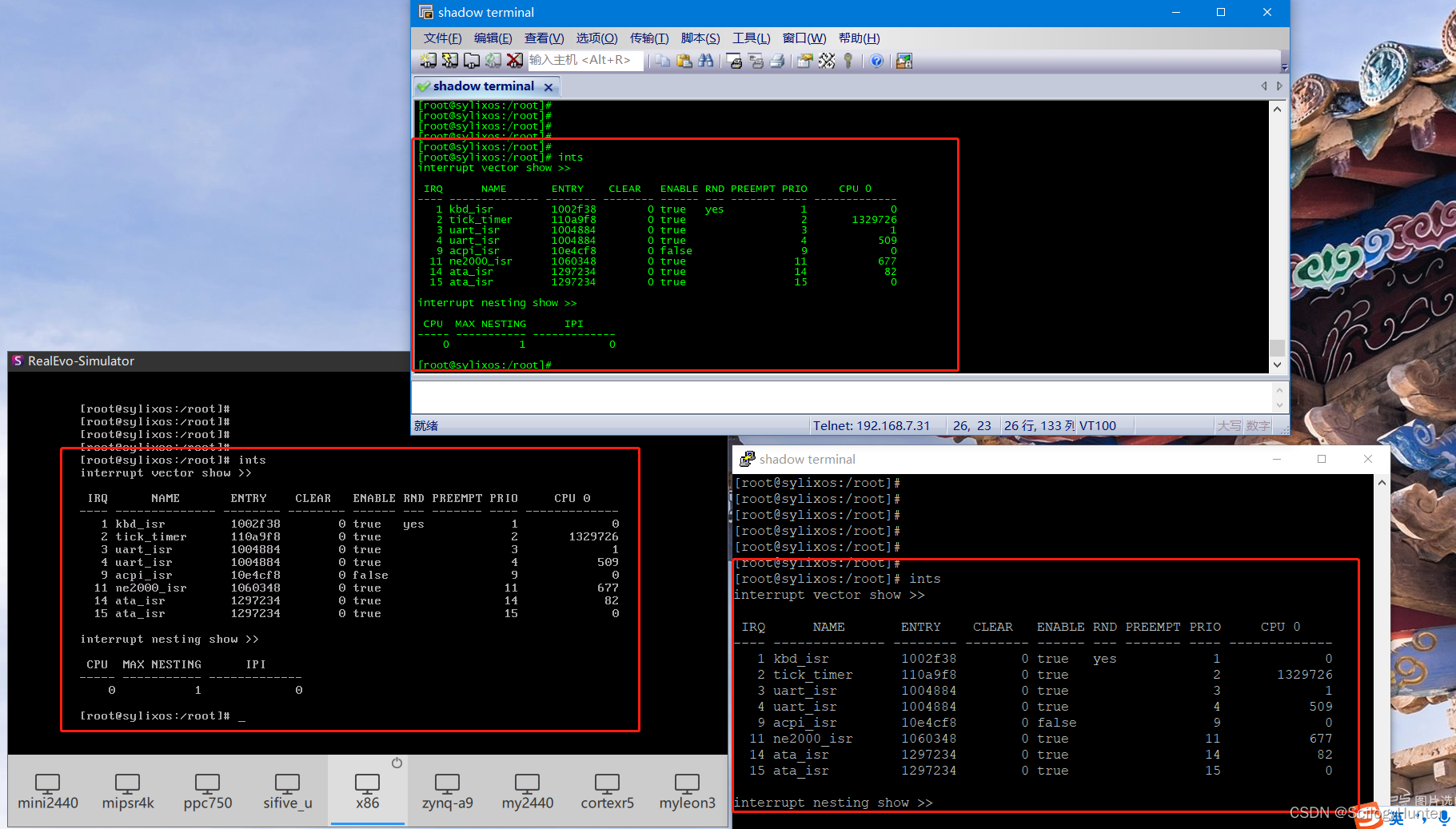Viewport: 1456px width, 829px height.
Task: Close the shadow terminal session tab
Action: (x=548, y=86)
